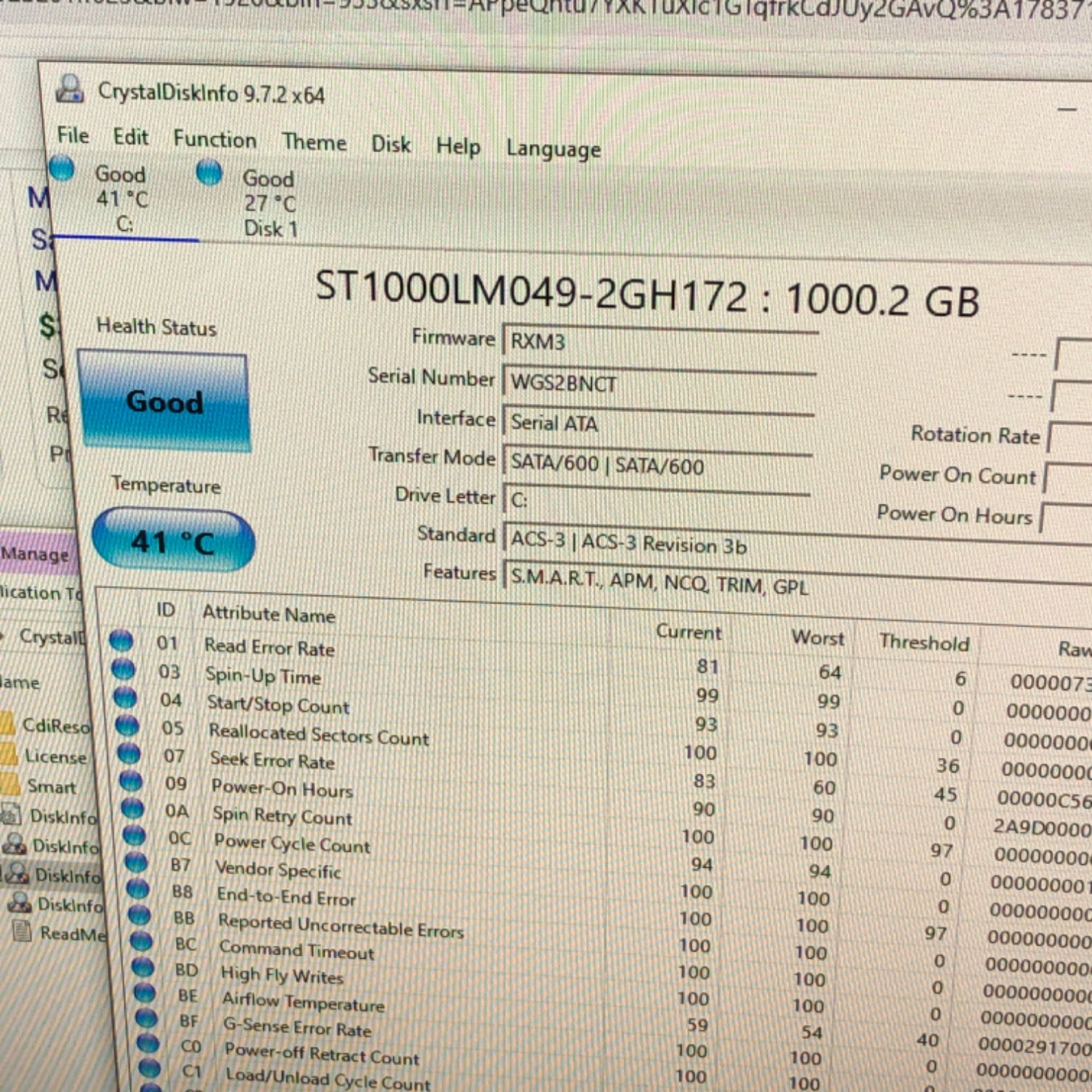
Task: Open the Function menu
Action: pos(215,139)
